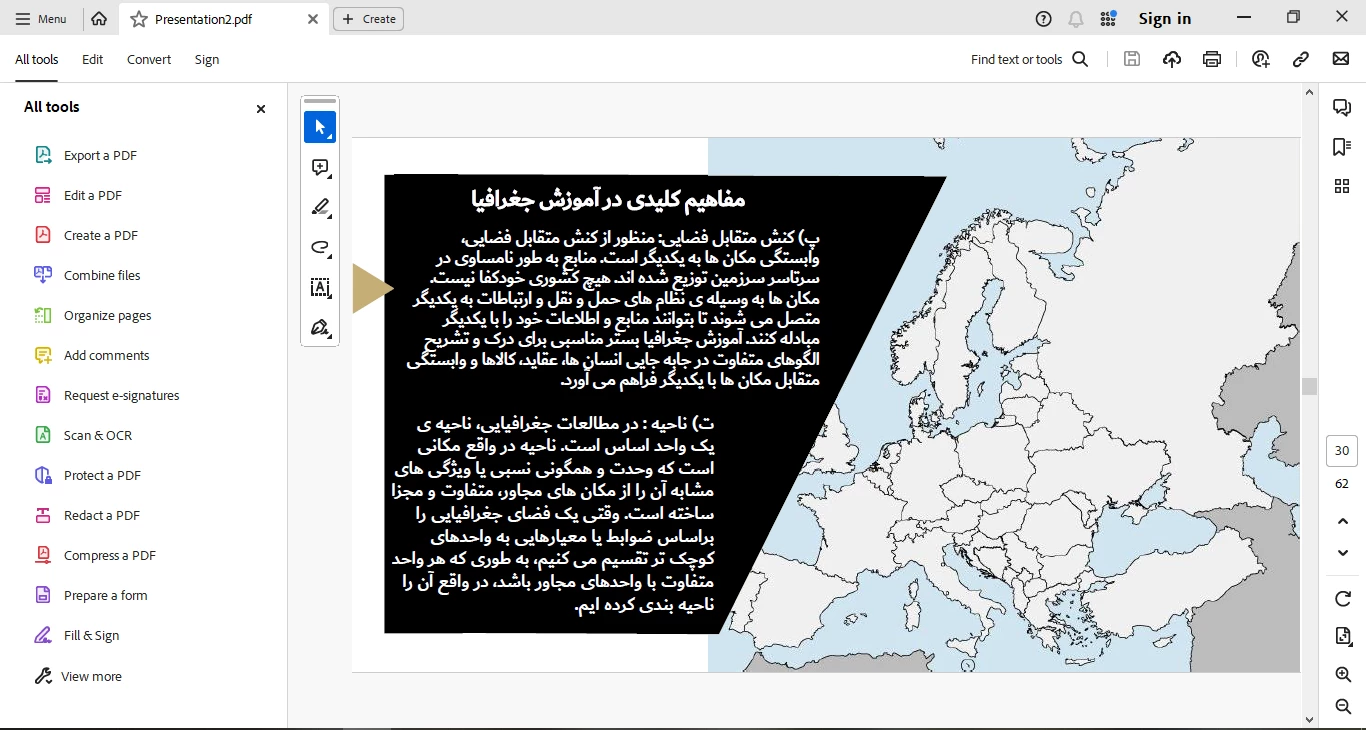
Task: Go to previous page with up chevron
Action: click(x=1343, y=521)
